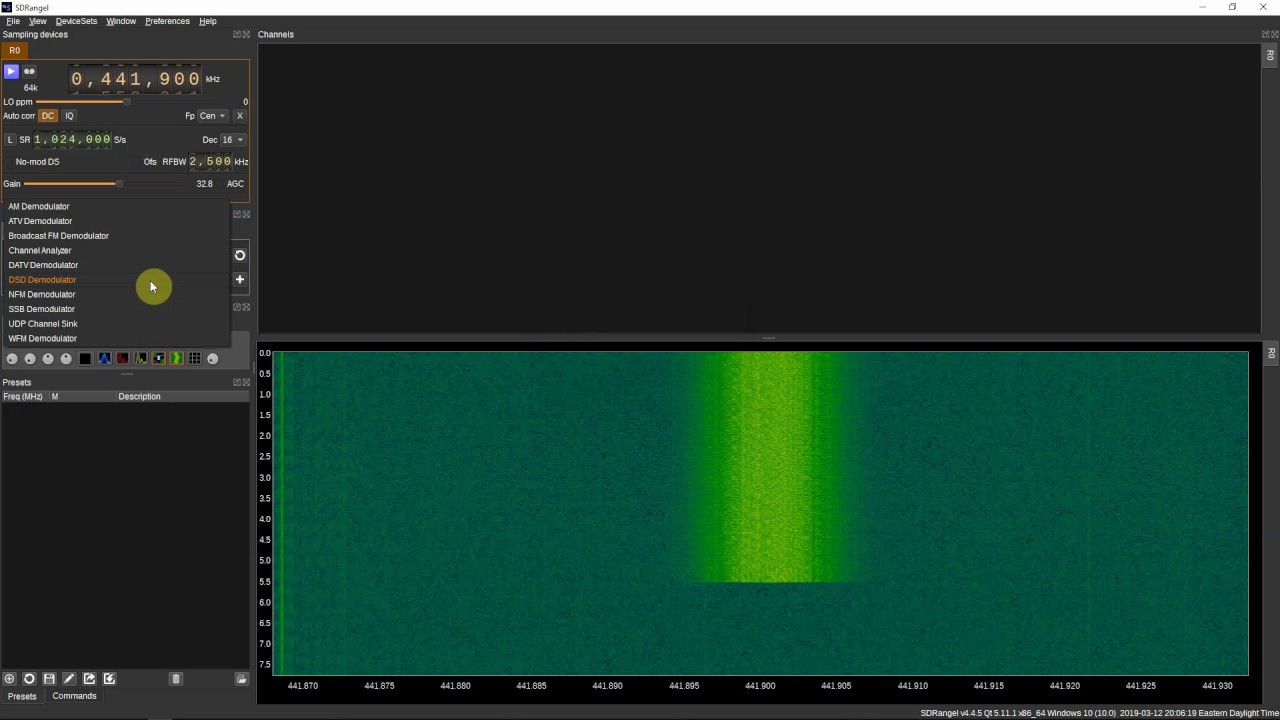Viewport: 1280px width, 720px height.
Task: Delete preset with the trash icon
Action: click(x=176, y=679)
